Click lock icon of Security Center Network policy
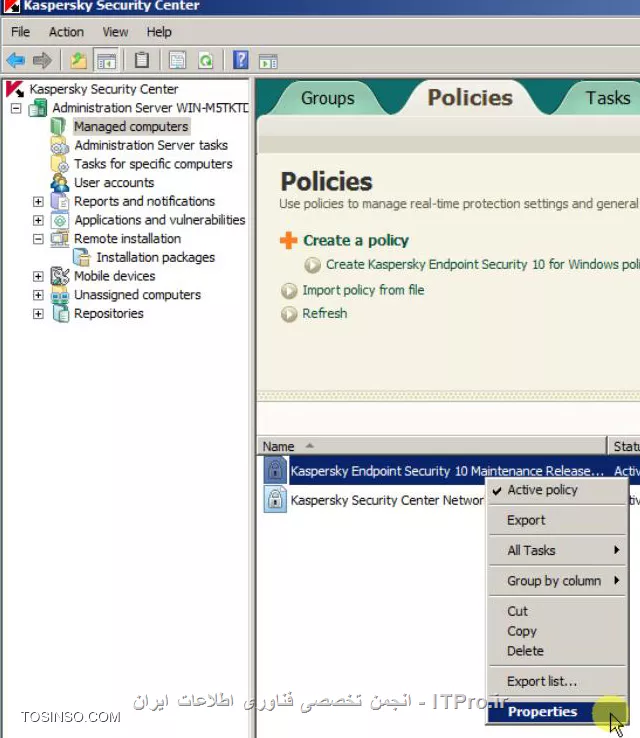This screenshot has width=640, height=738. (x=275, y=499)
